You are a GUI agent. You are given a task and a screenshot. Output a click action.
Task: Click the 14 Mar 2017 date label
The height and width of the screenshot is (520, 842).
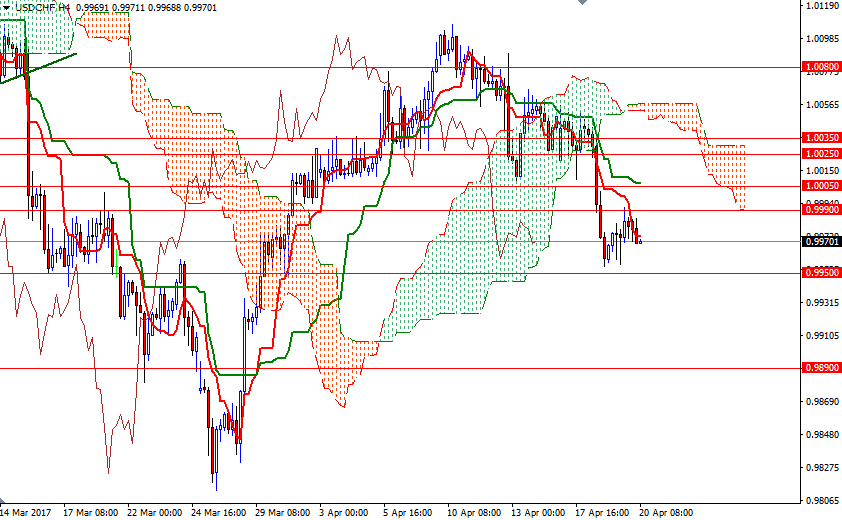click(24, 512)
